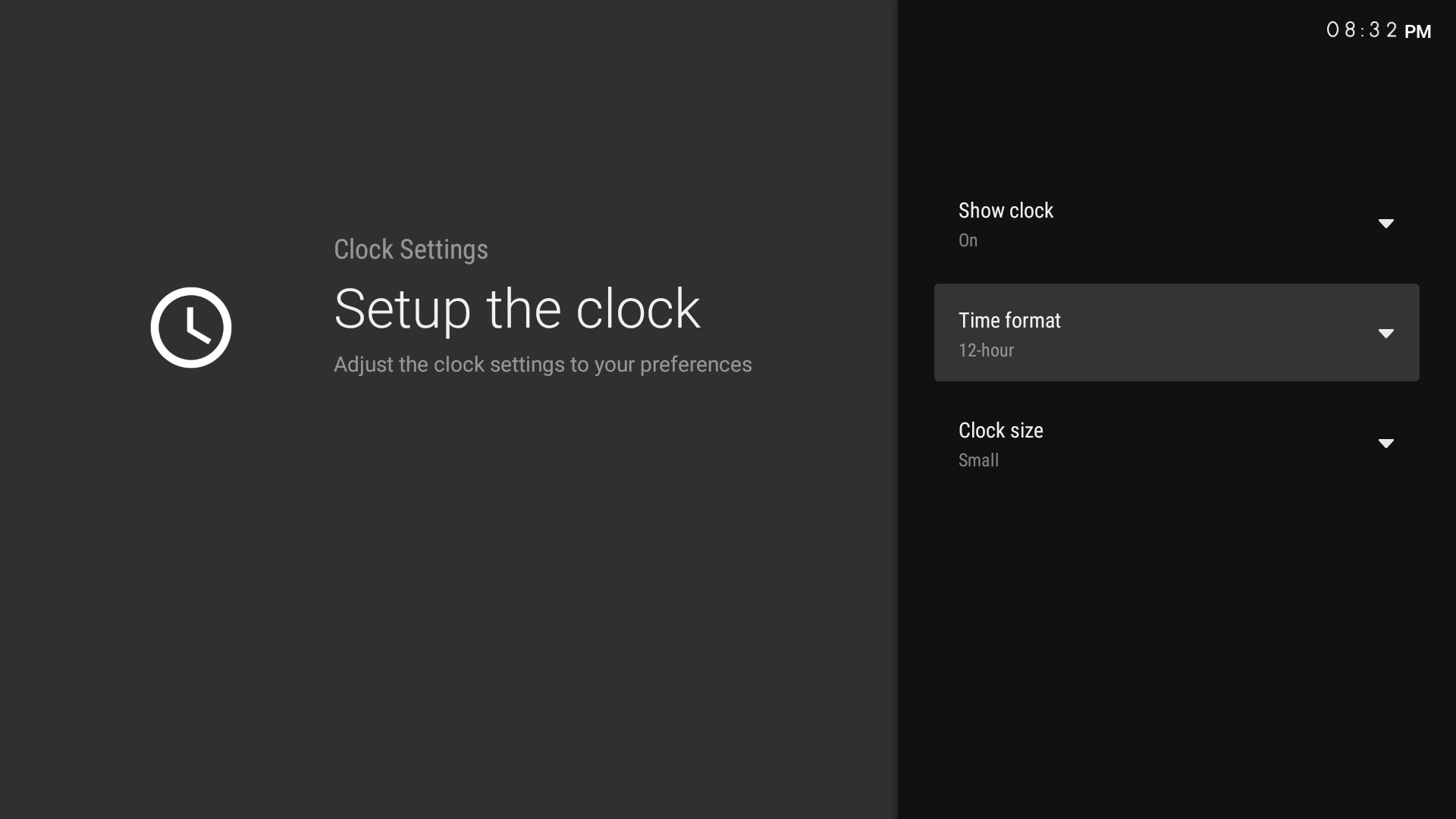Select the Clock size setting label
Screen dimensions: 1456x819
click(x=1000, y=431)
